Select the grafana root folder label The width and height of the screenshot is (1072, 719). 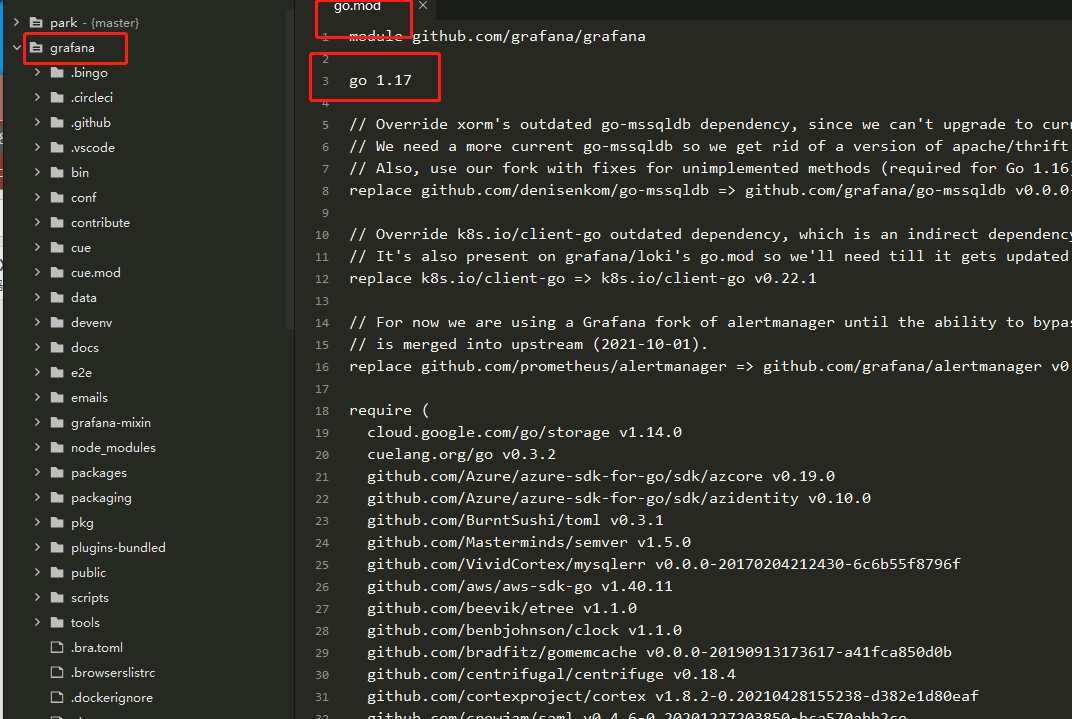click(x=72, y=48)
